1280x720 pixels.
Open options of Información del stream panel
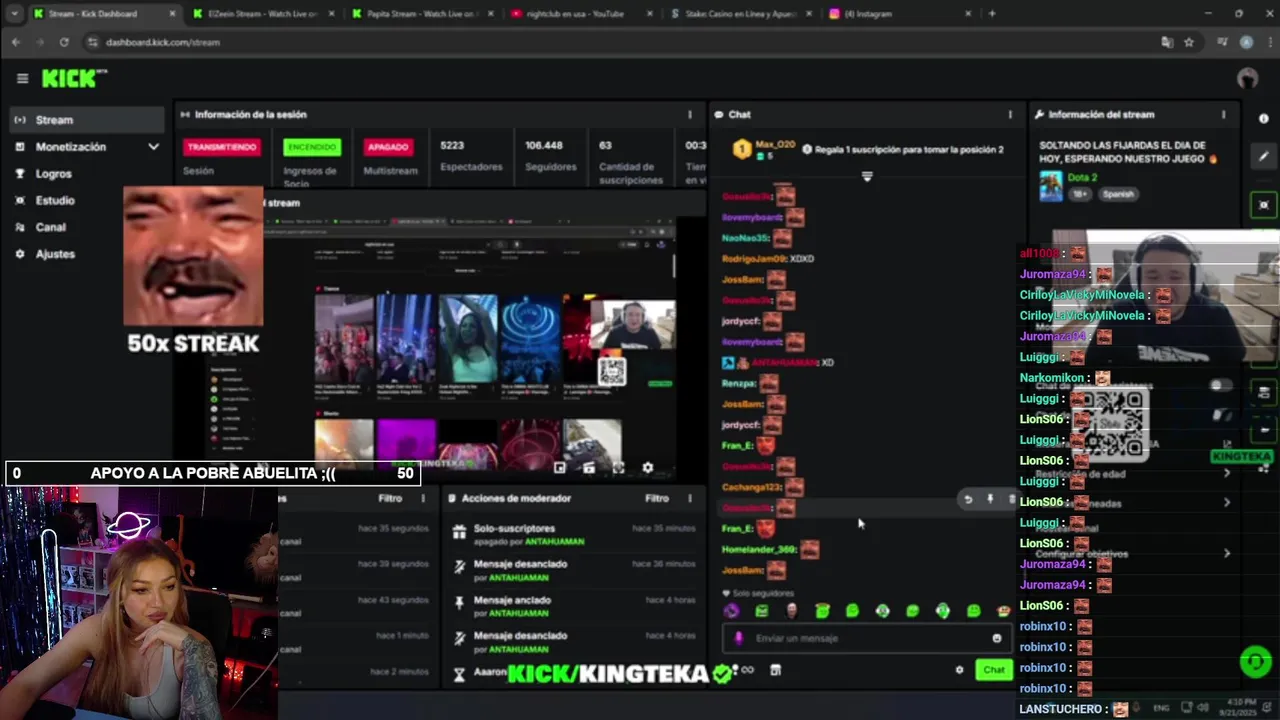coord(1223,114)
